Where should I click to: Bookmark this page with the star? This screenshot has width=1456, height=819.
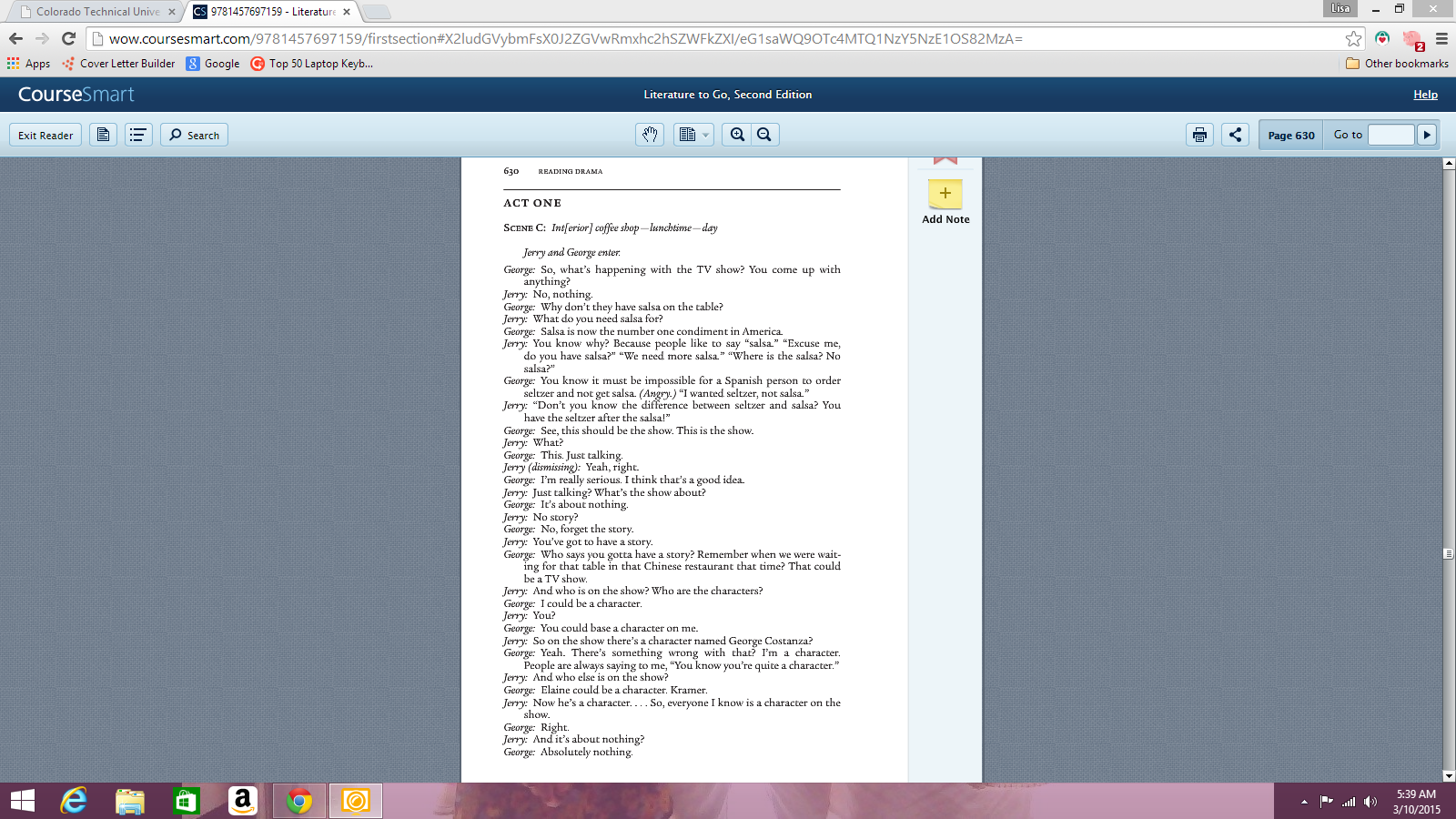[x=1354, y=38]
